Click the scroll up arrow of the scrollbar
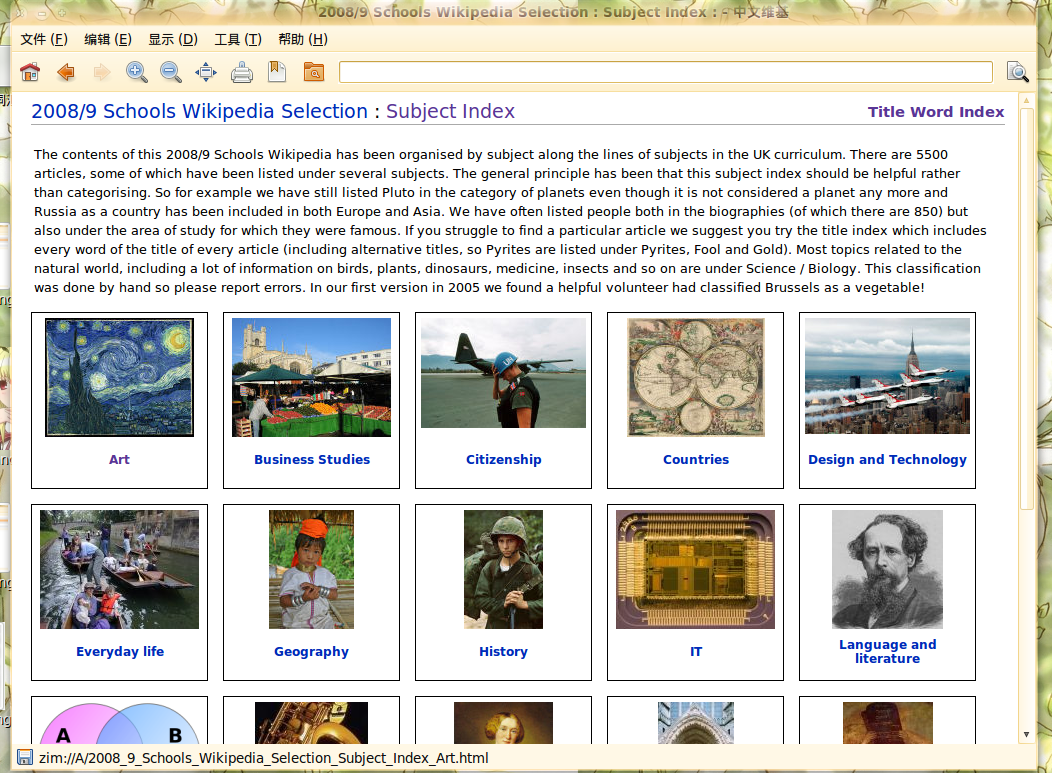1052x773 pixels. (1026, 101)
